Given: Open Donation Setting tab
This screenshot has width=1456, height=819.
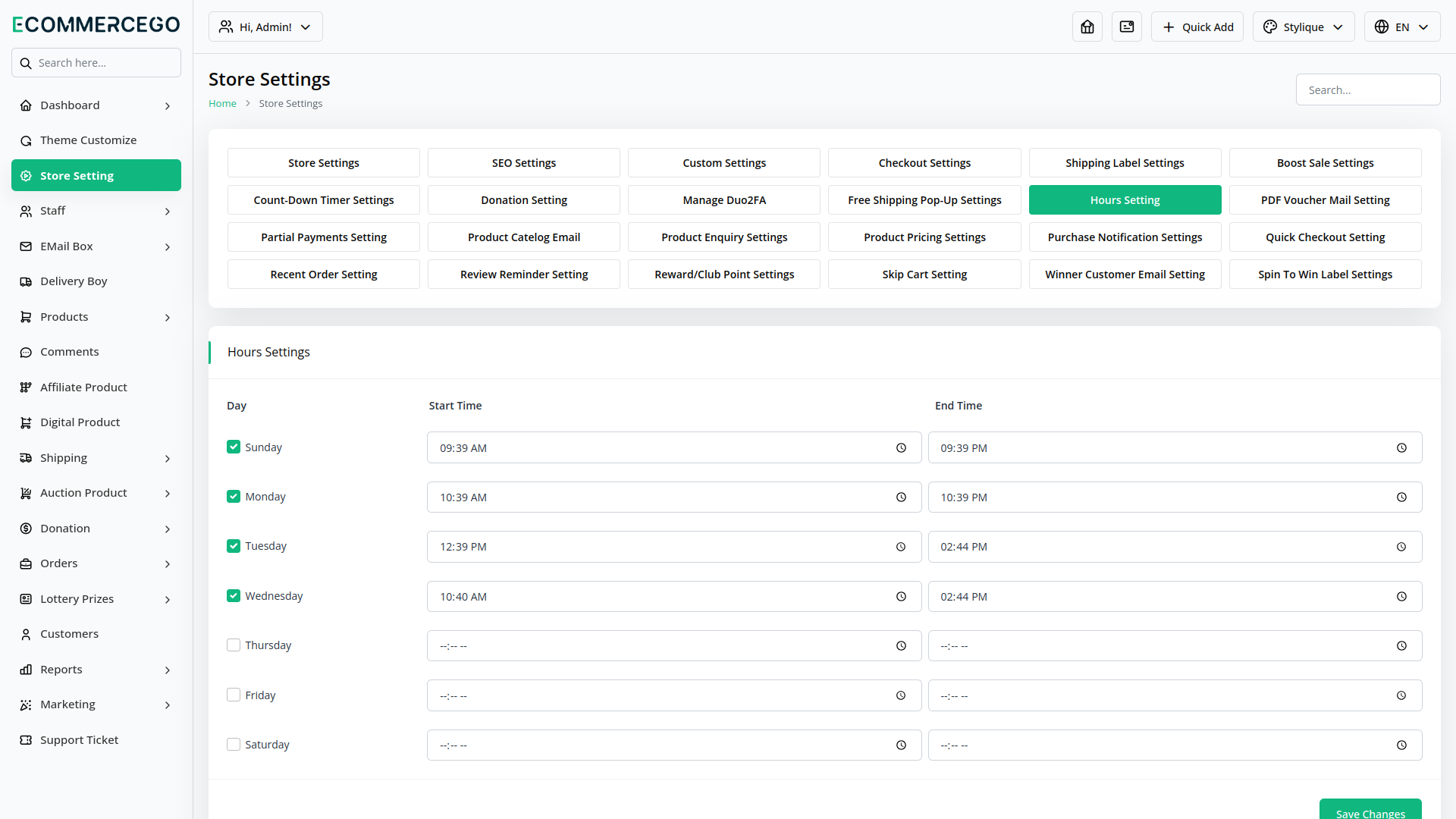Looking at the screenshot, I should pyautogui.click(x=524, y=200).
